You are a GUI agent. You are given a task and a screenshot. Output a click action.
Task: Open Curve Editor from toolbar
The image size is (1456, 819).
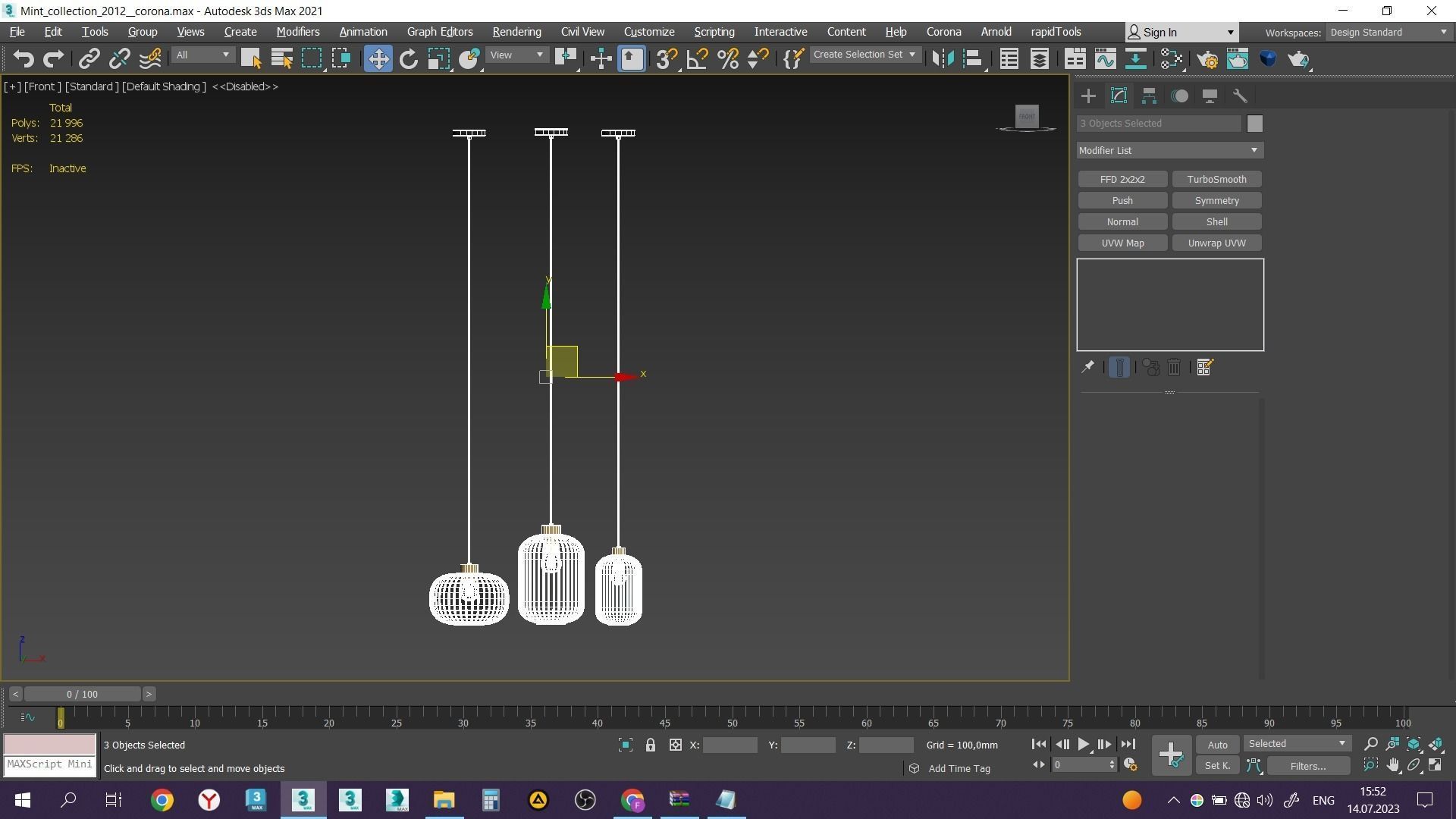pyautogui.click(x=1105, y=59)
